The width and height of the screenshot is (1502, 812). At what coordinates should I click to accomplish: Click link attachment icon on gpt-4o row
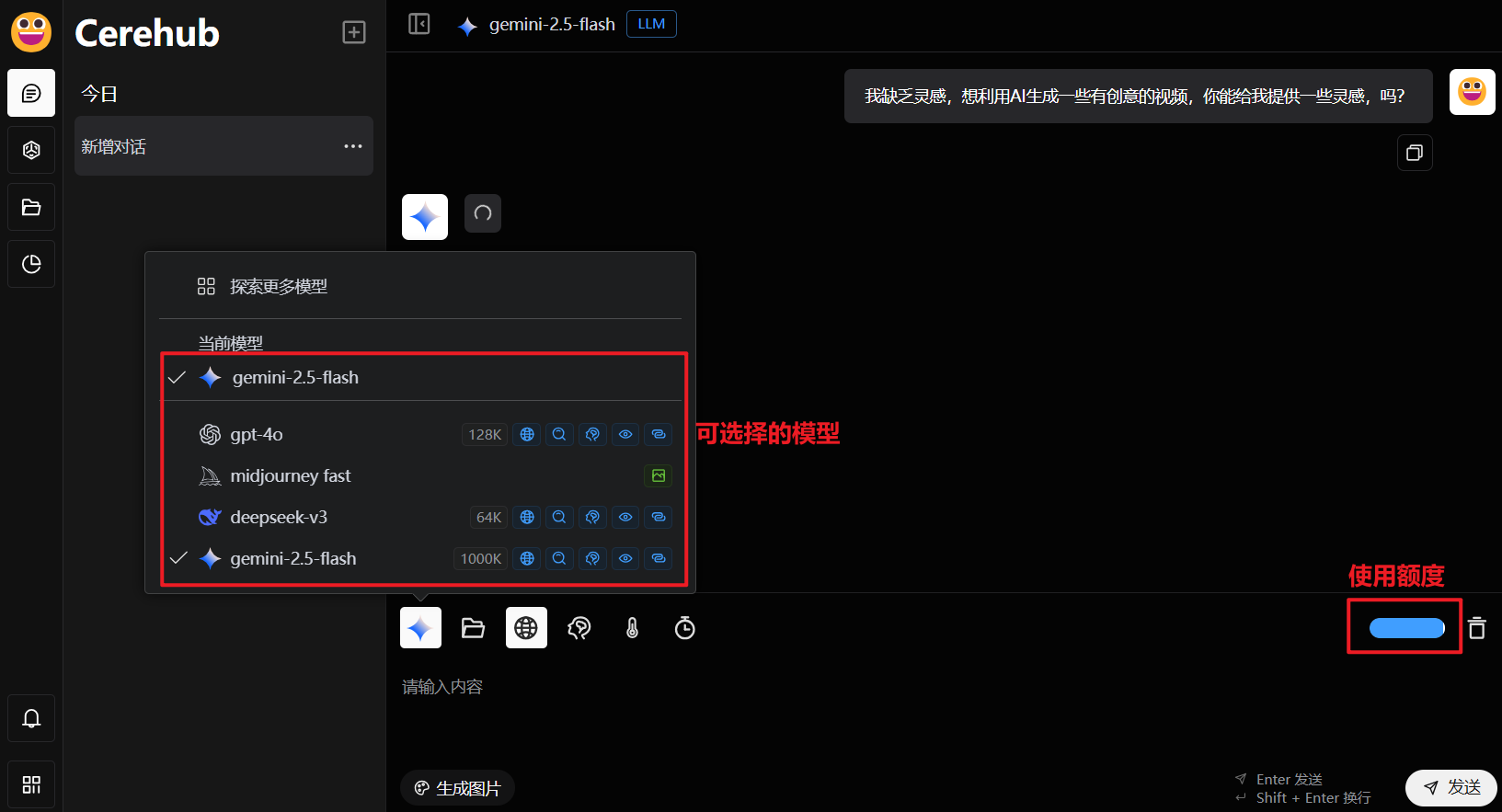point(659,434)
